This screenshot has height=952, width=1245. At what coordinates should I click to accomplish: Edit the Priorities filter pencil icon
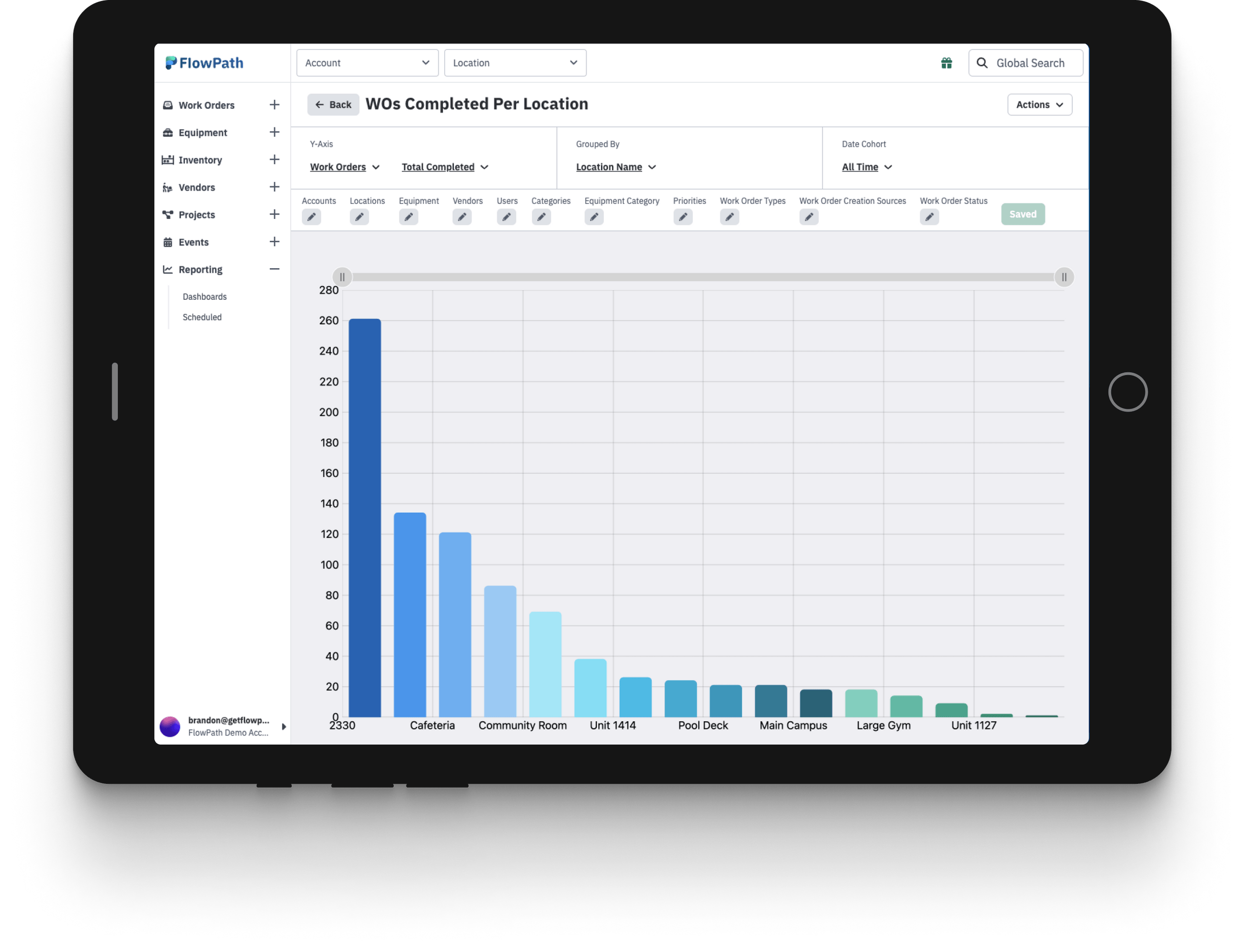tap(683, 216)
